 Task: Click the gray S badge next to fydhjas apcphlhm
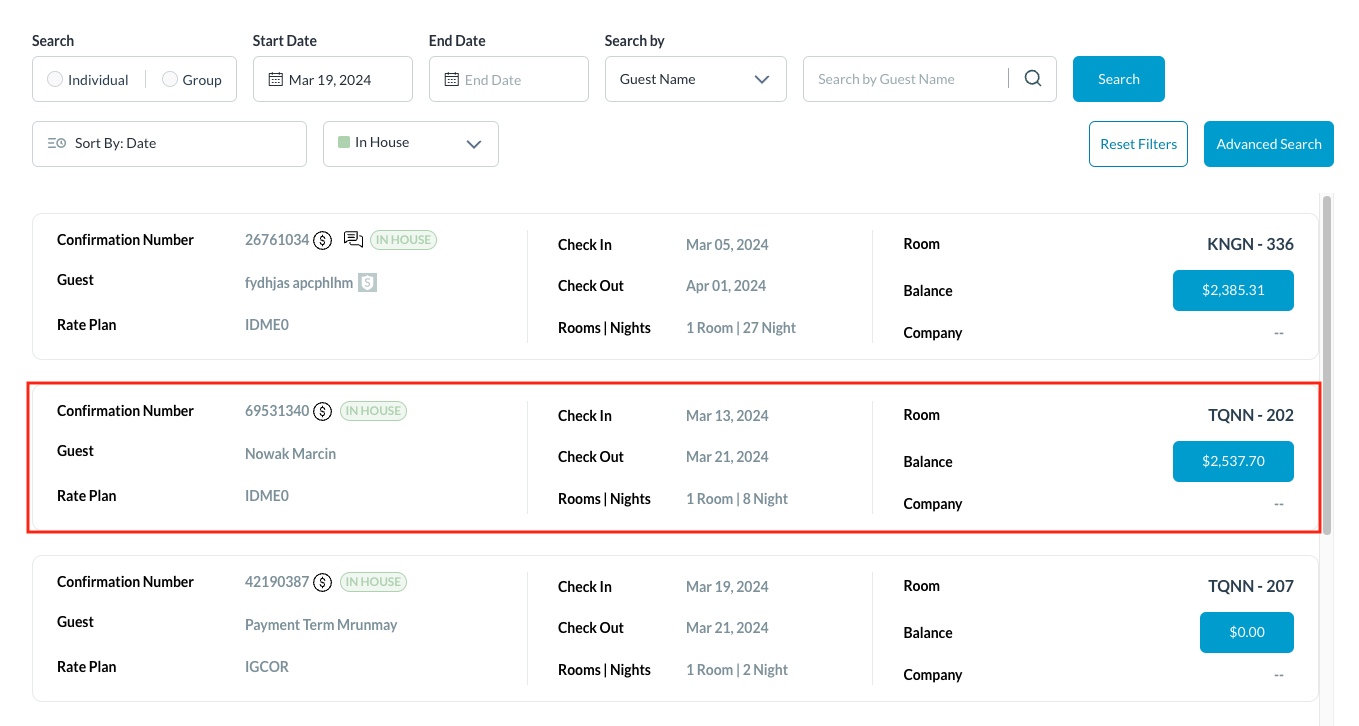[x=368, y=283]
